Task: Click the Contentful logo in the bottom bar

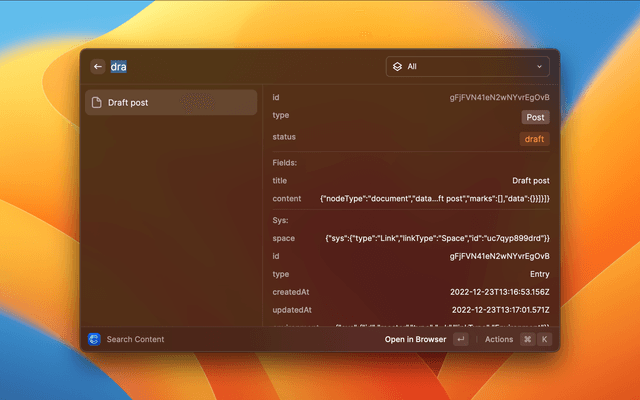Action: 94,339
